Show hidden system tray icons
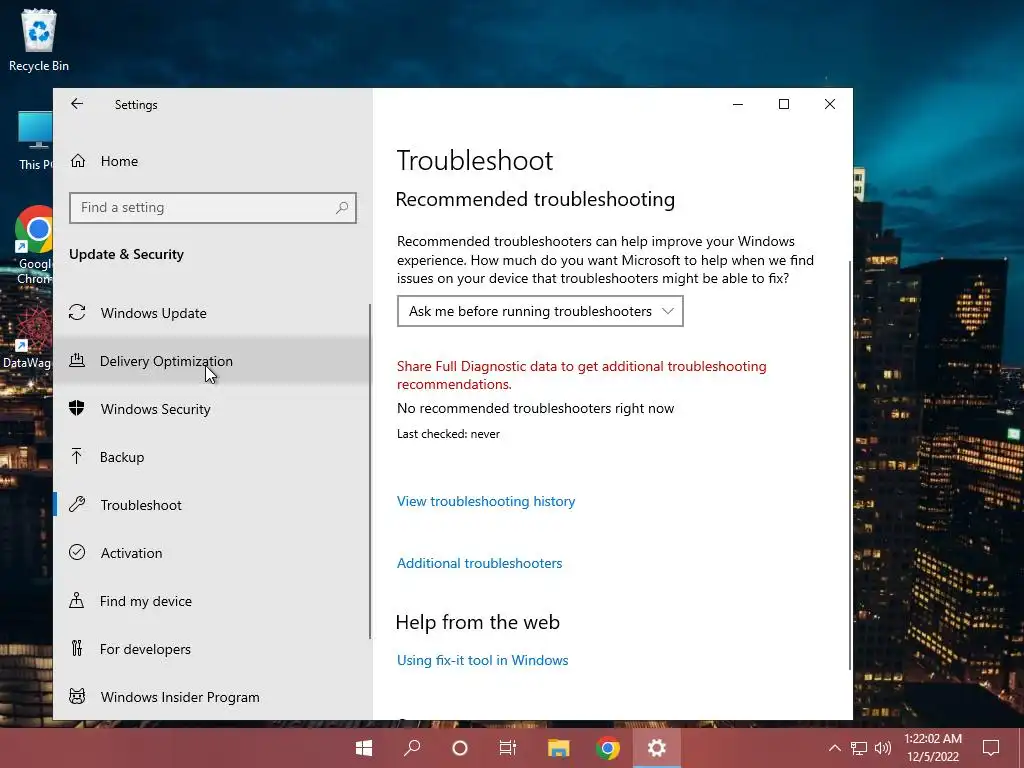The height and width of the screenshot is (768, 1024). pyautogui.click(x=835, y=748)
